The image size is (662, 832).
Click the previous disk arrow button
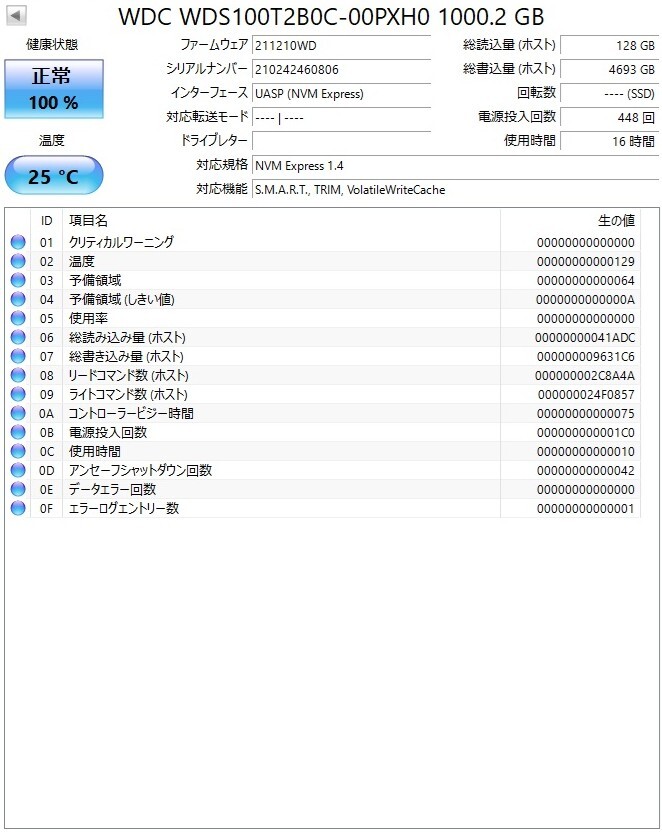[x=16, y=16]
